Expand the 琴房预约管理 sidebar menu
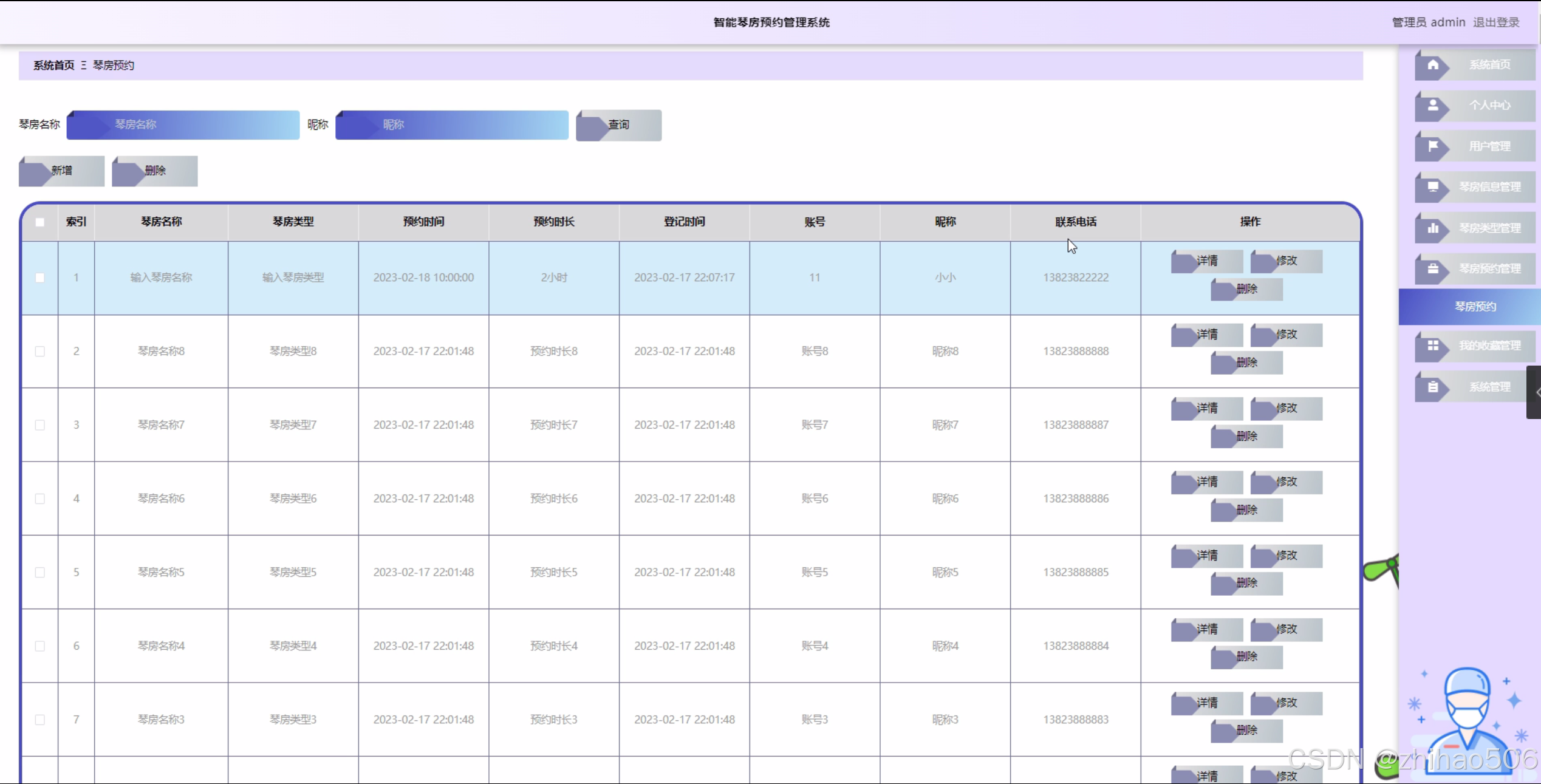 1489,269
